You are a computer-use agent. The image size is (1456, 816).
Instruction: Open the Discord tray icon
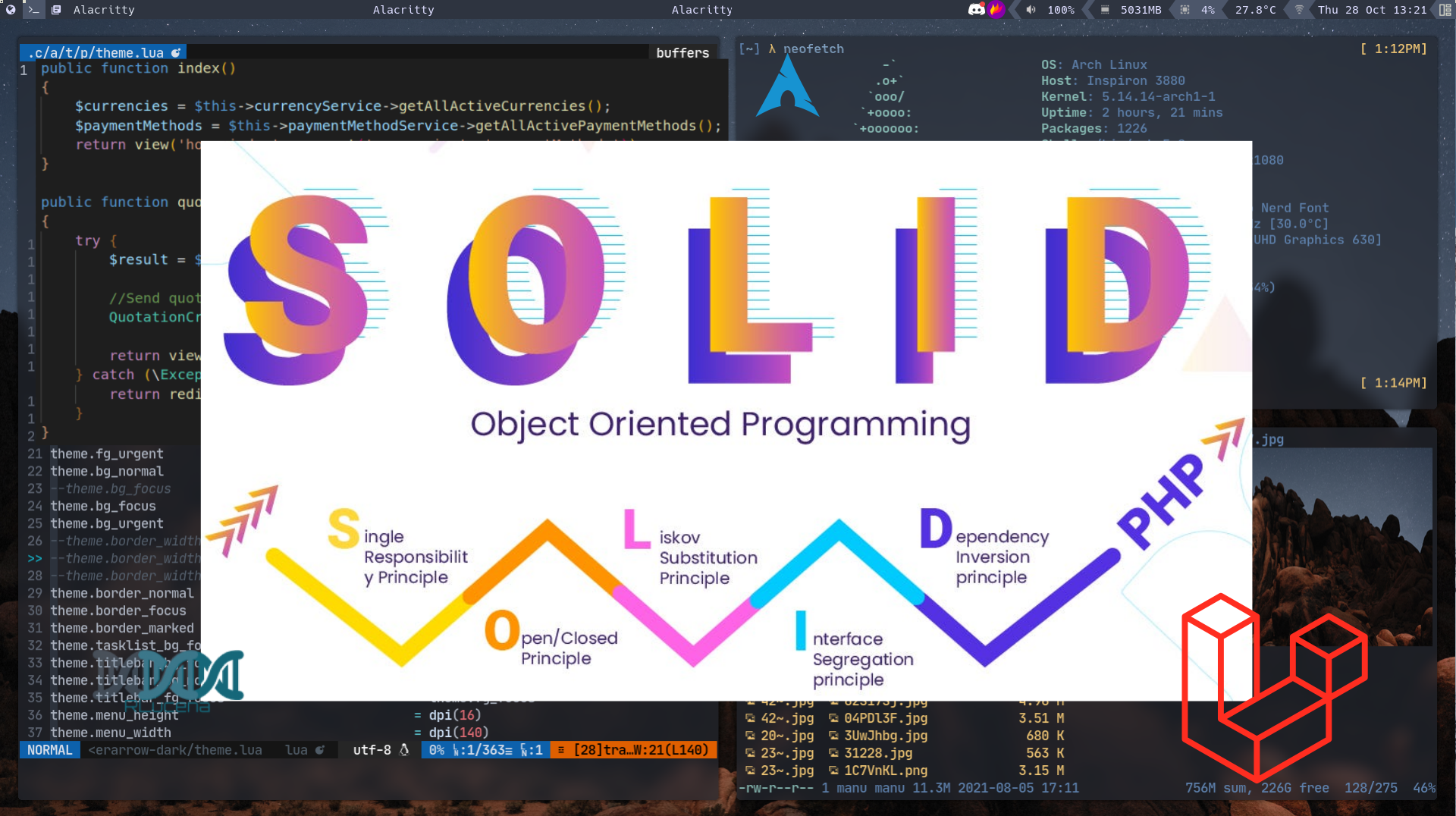pyautogui.click(x=977, y=10)
